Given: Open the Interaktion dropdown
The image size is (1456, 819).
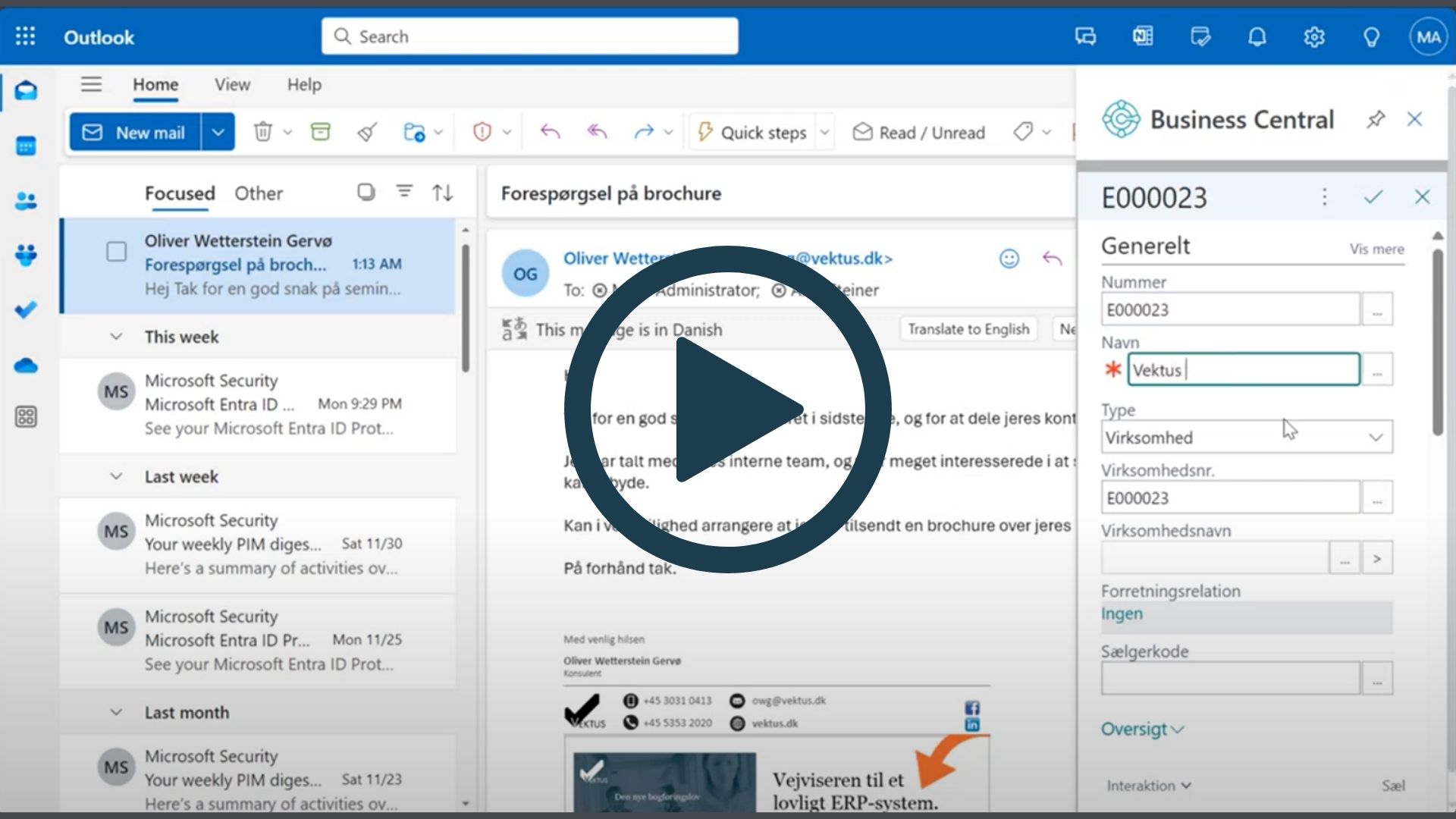Looking at the screenshot, I should 1149,786.
